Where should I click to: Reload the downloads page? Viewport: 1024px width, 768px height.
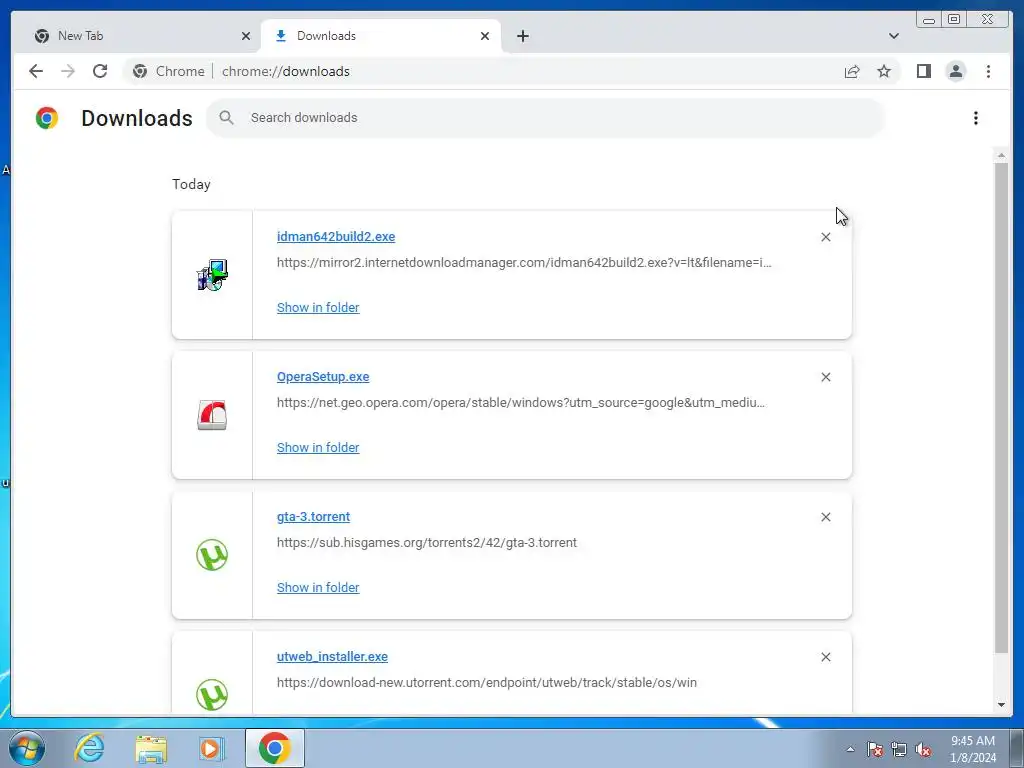point(100,71)
